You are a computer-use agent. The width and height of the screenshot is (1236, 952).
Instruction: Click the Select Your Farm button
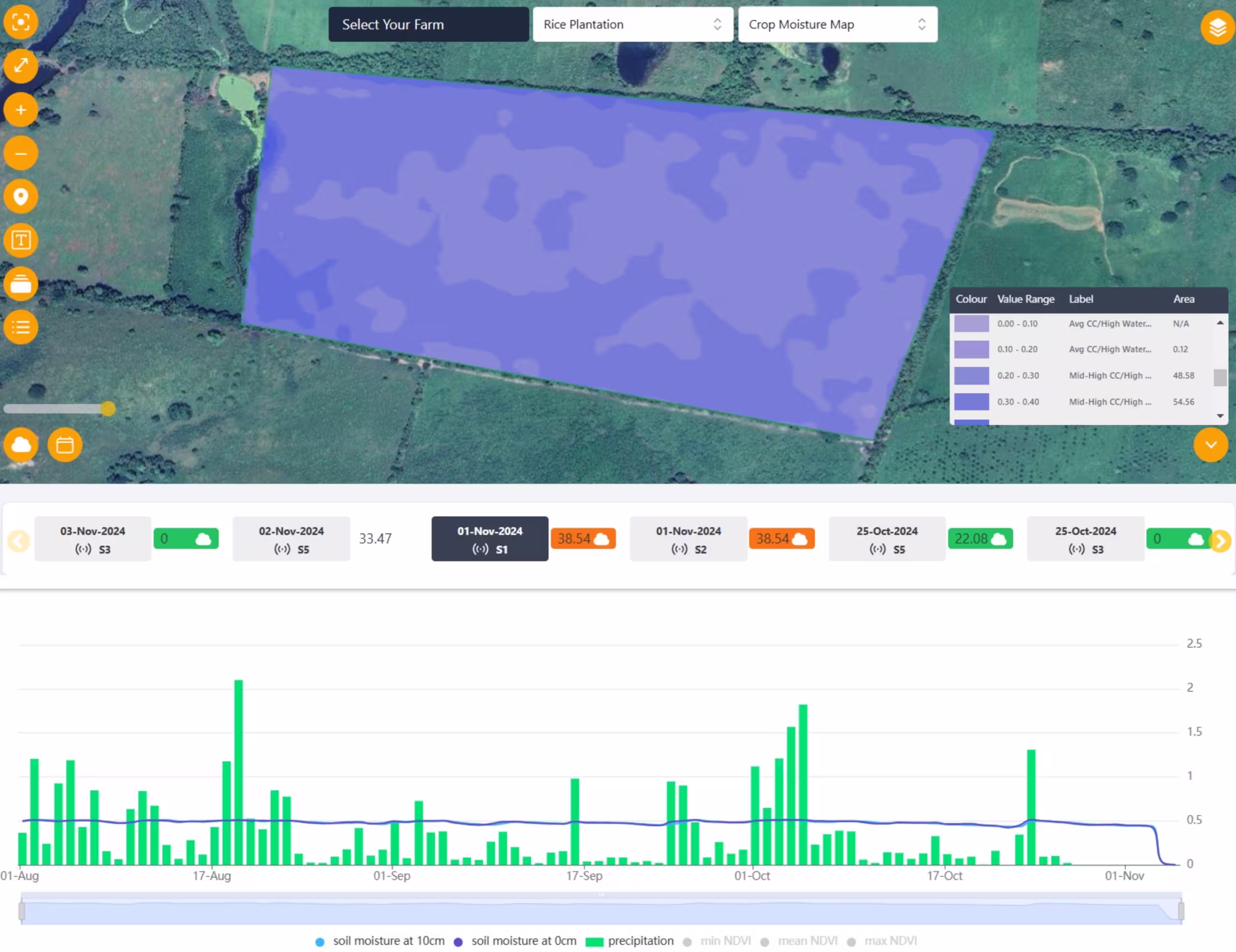[x=428, y=24]
